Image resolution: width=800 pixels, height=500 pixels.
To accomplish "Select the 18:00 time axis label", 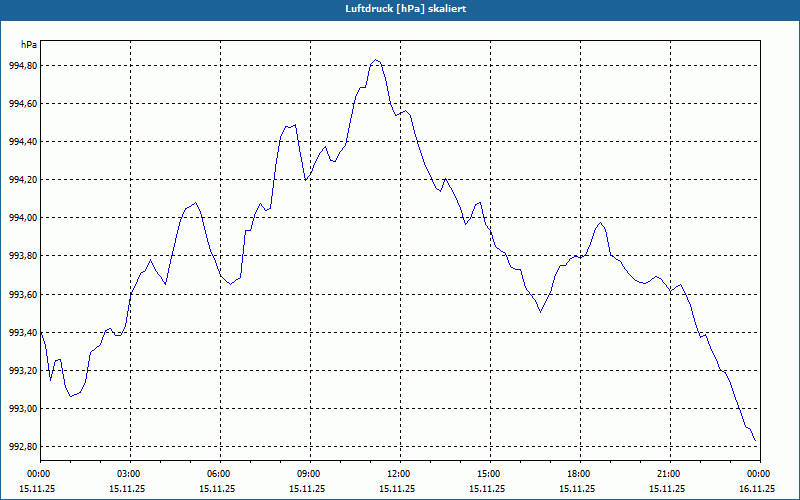I will (x=580, y=474).
